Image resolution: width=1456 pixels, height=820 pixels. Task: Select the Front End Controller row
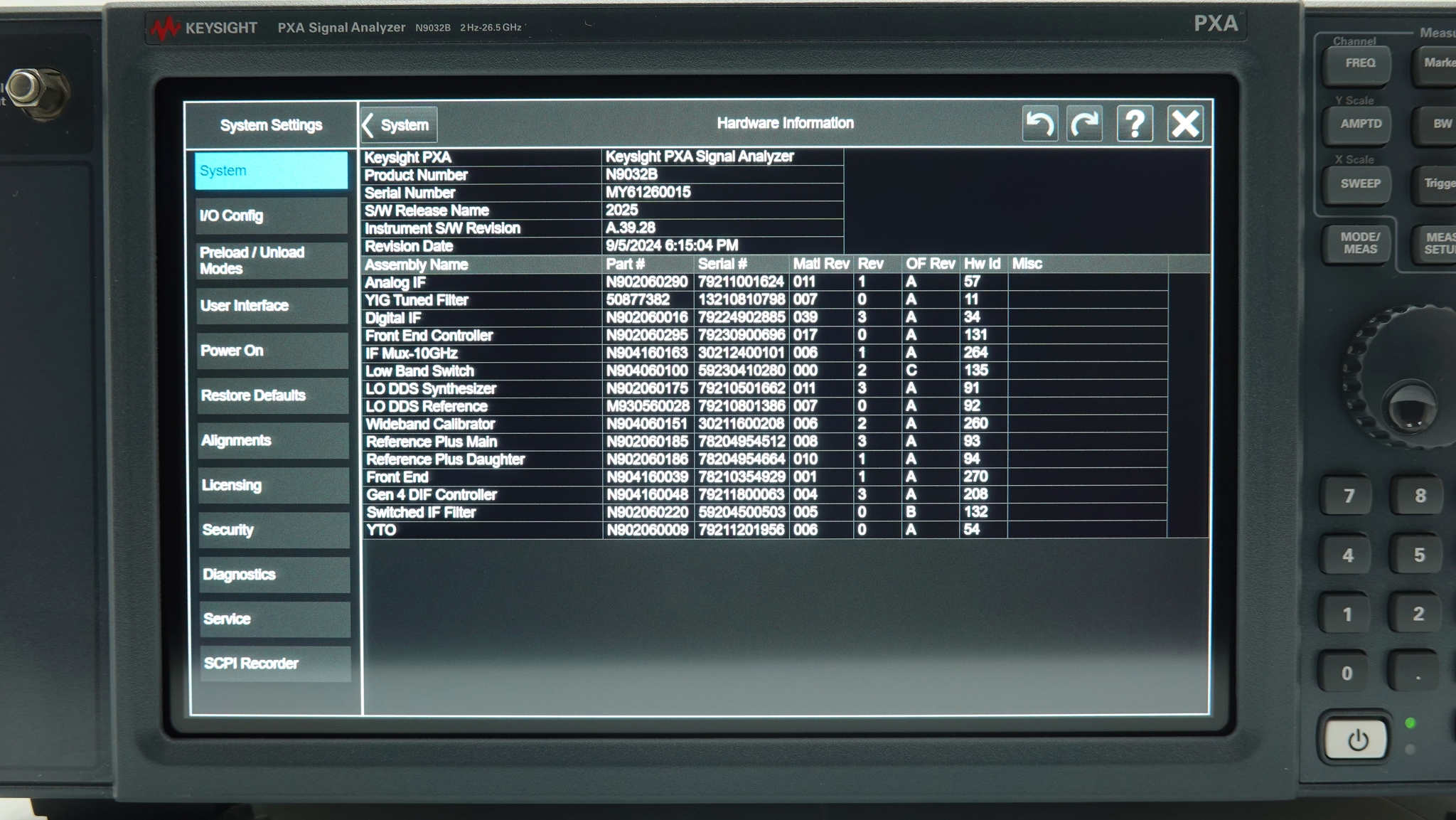pyautogui.click(x=764, y=336)
